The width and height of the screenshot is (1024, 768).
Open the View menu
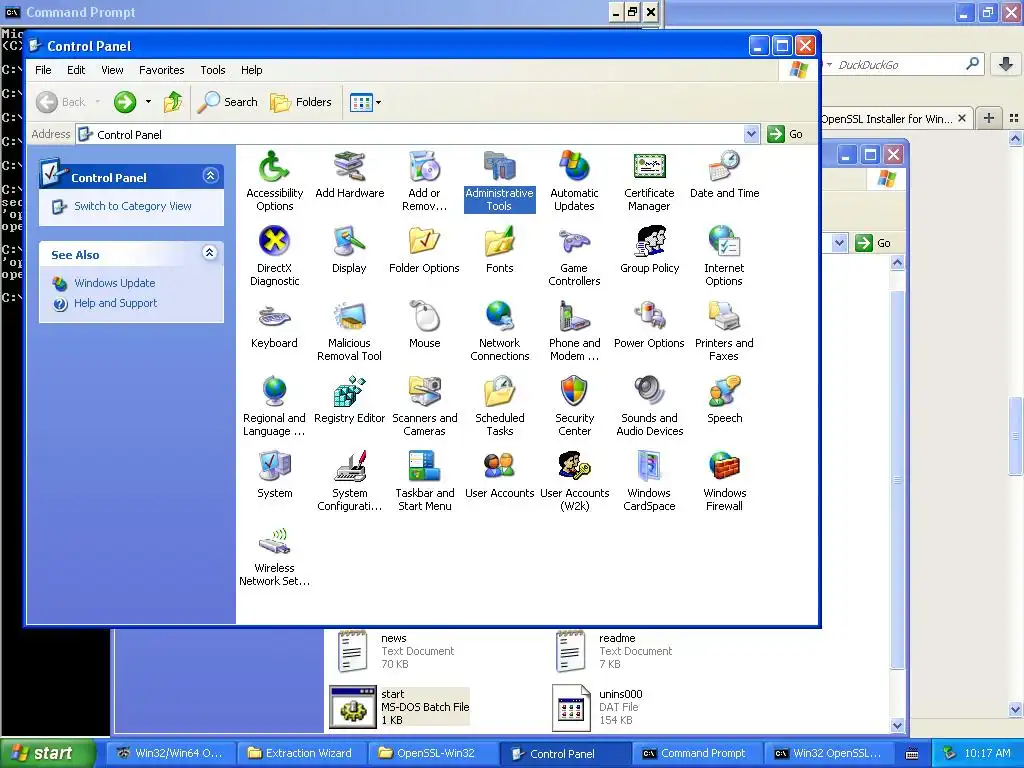(x=112, y=70)
